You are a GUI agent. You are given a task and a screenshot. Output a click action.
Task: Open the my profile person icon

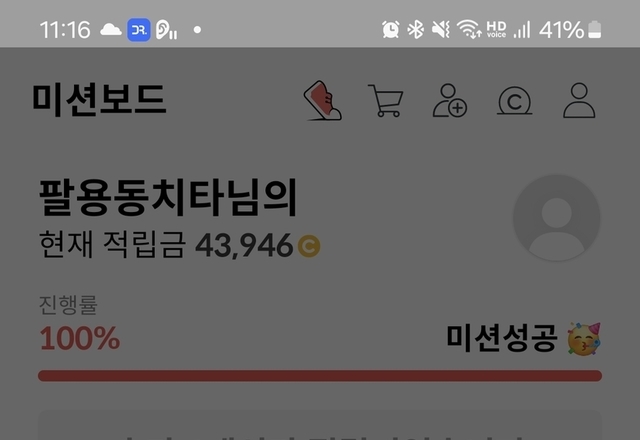[579, 100]
